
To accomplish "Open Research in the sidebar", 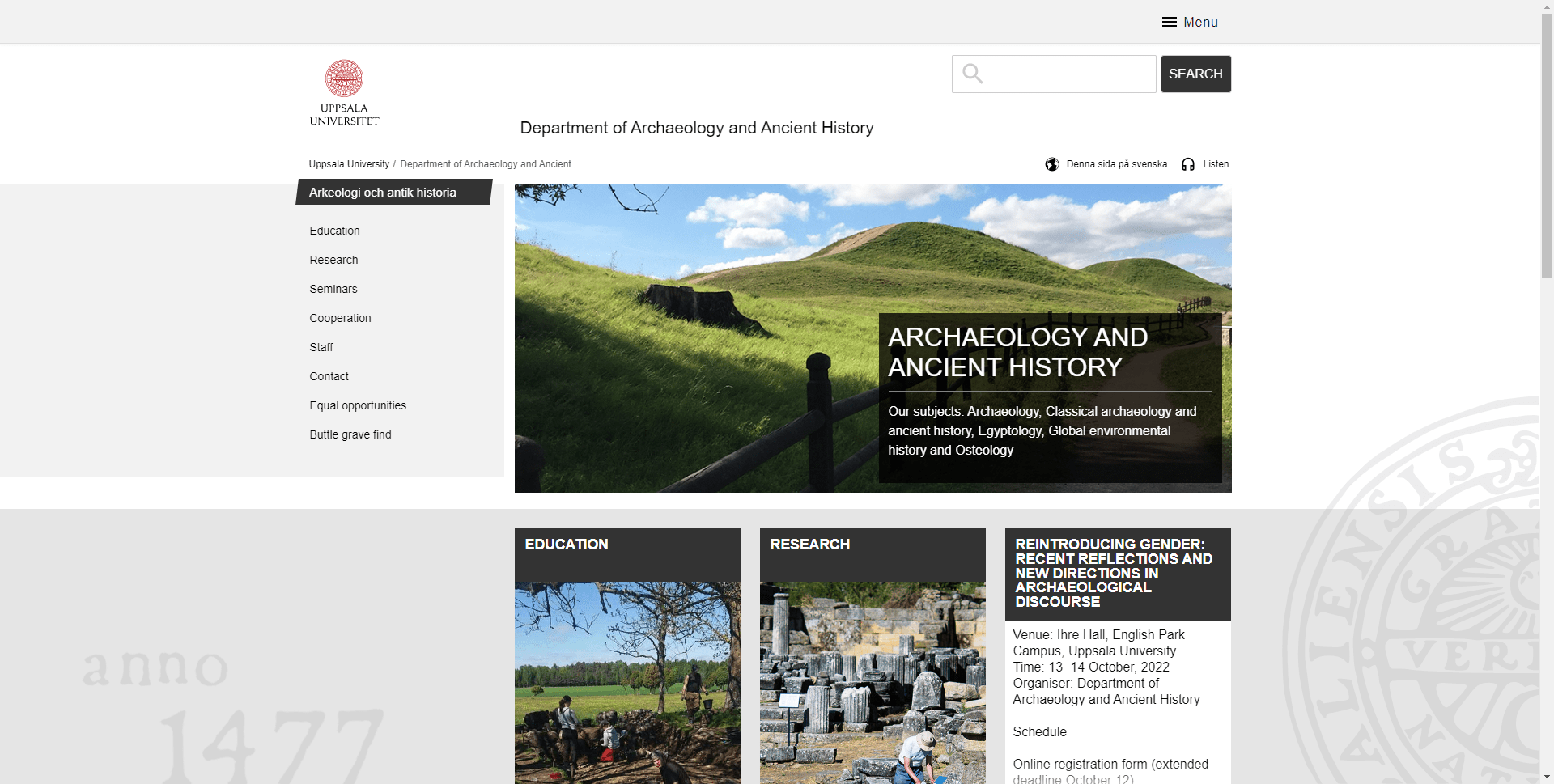I will 333,260.
